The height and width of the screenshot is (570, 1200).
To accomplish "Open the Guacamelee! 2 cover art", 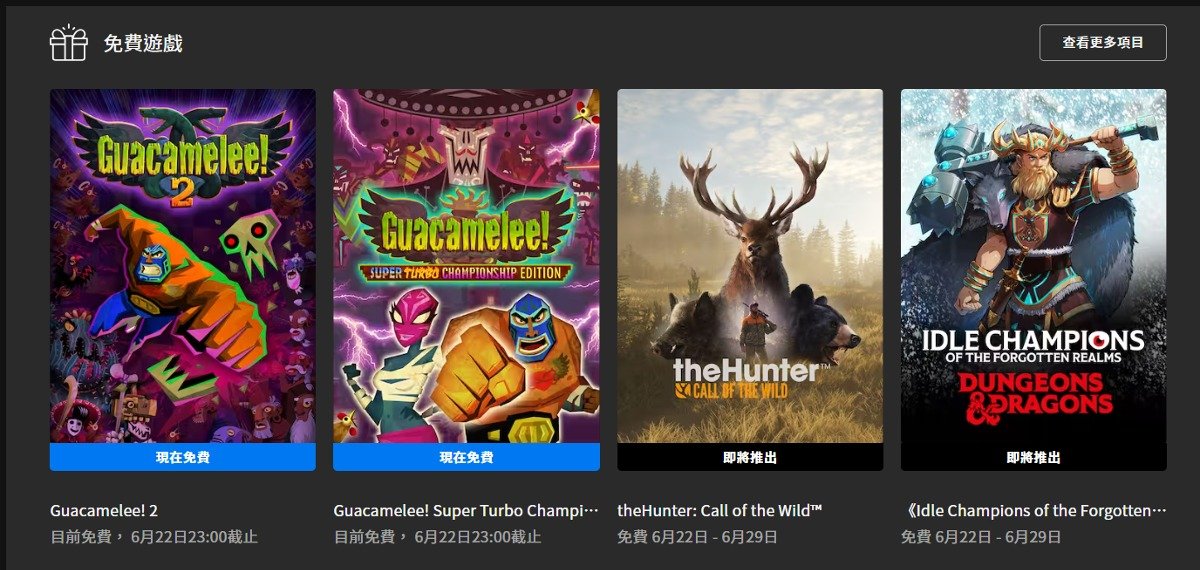I will coord(183,266).
